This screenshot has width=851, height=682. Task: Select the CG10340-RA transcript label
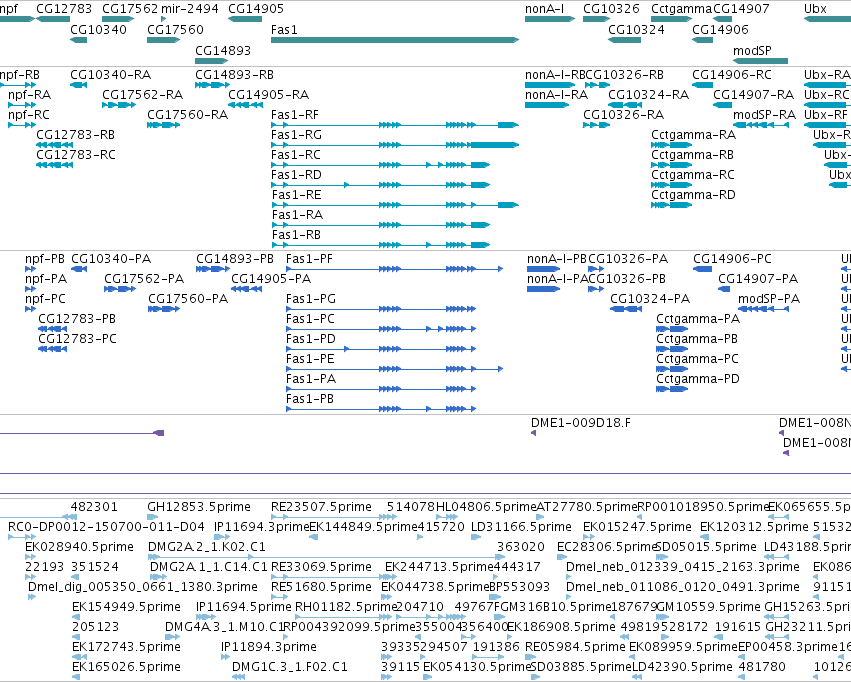coord(111,75)
